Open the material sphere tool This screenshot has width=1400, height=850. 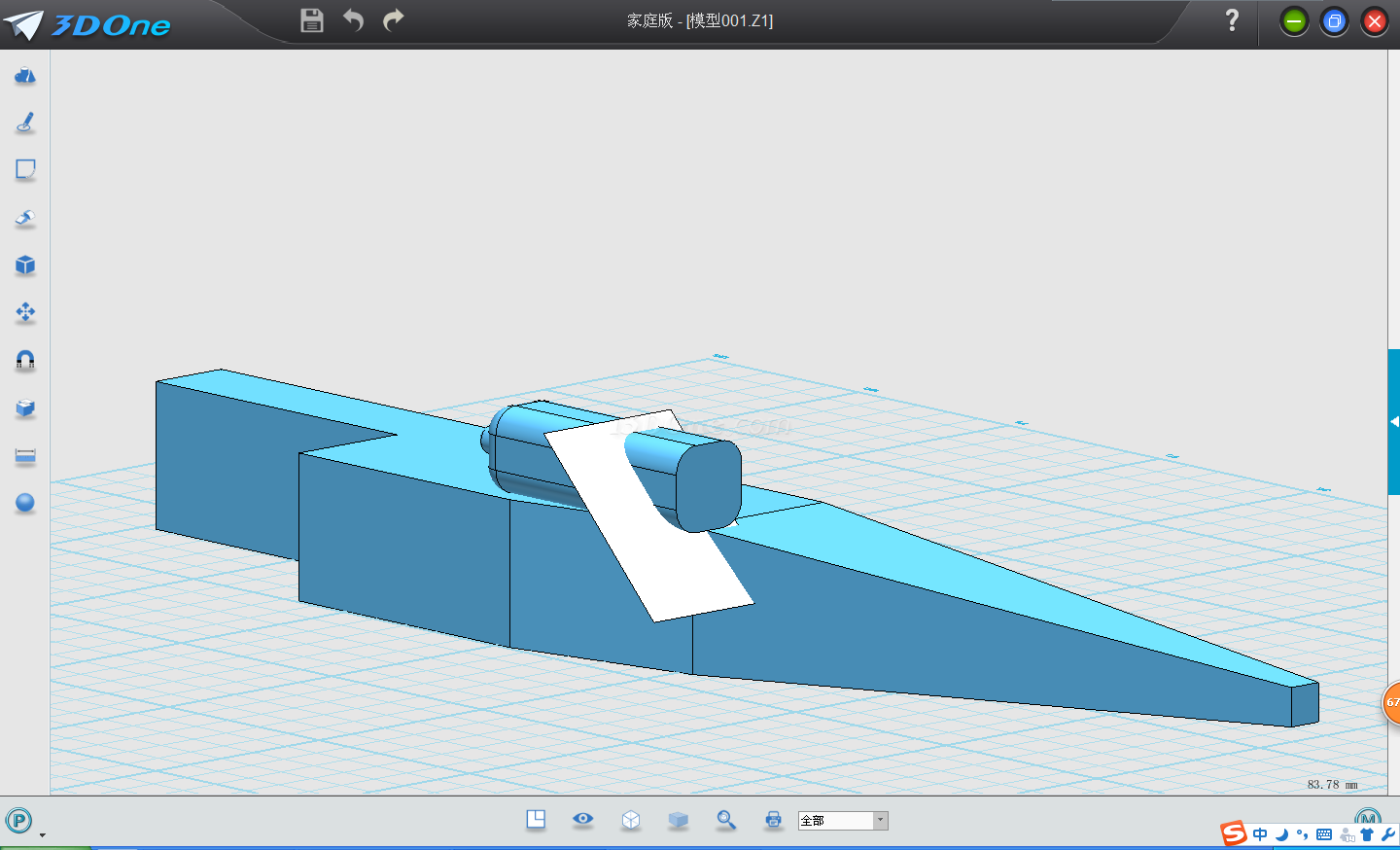click(x=25, y=503)
